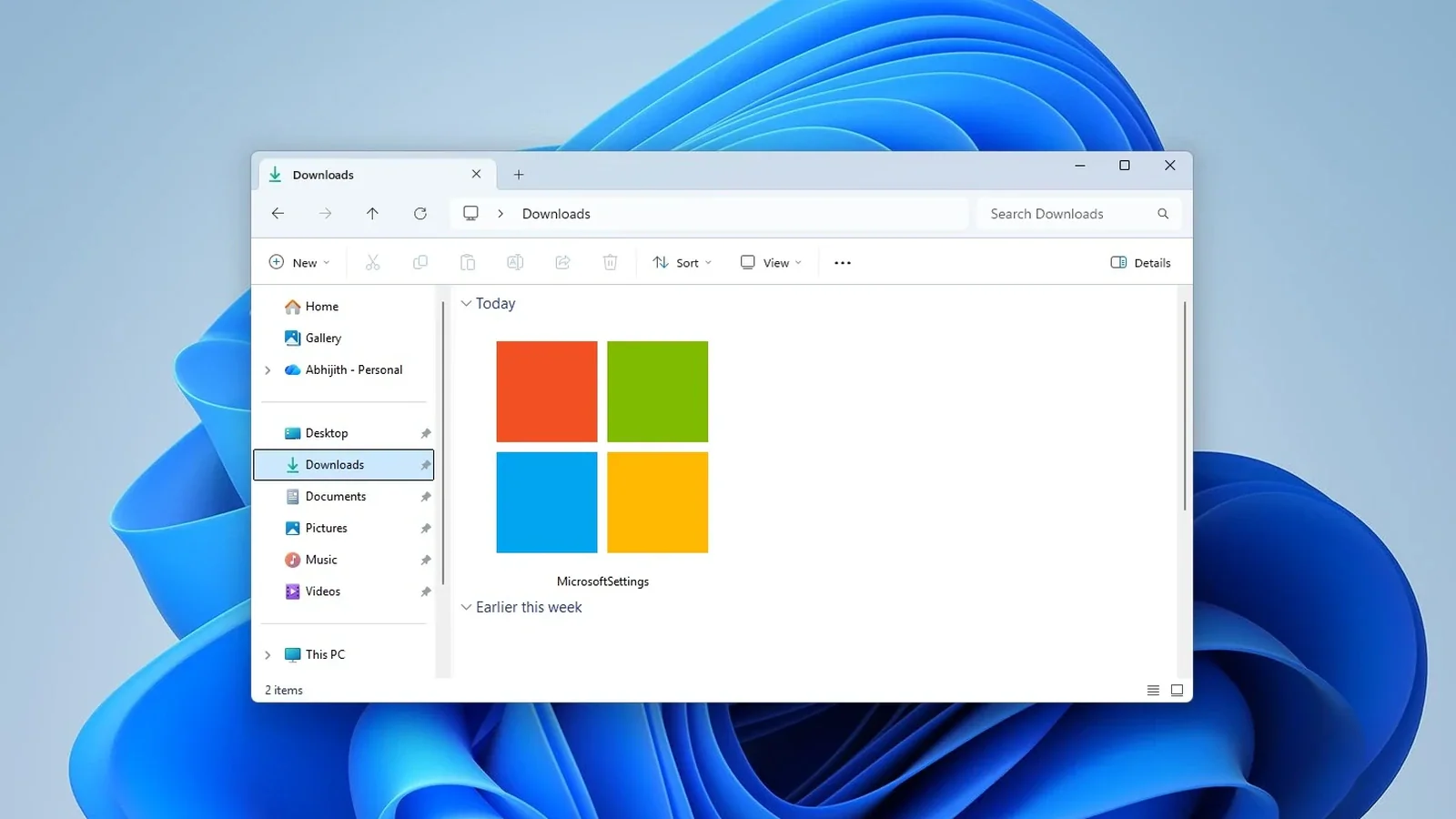Click the Share icon in toolbar
Image resolution: width=1456 pixels, height=819 pixels.
click(562, 262)
